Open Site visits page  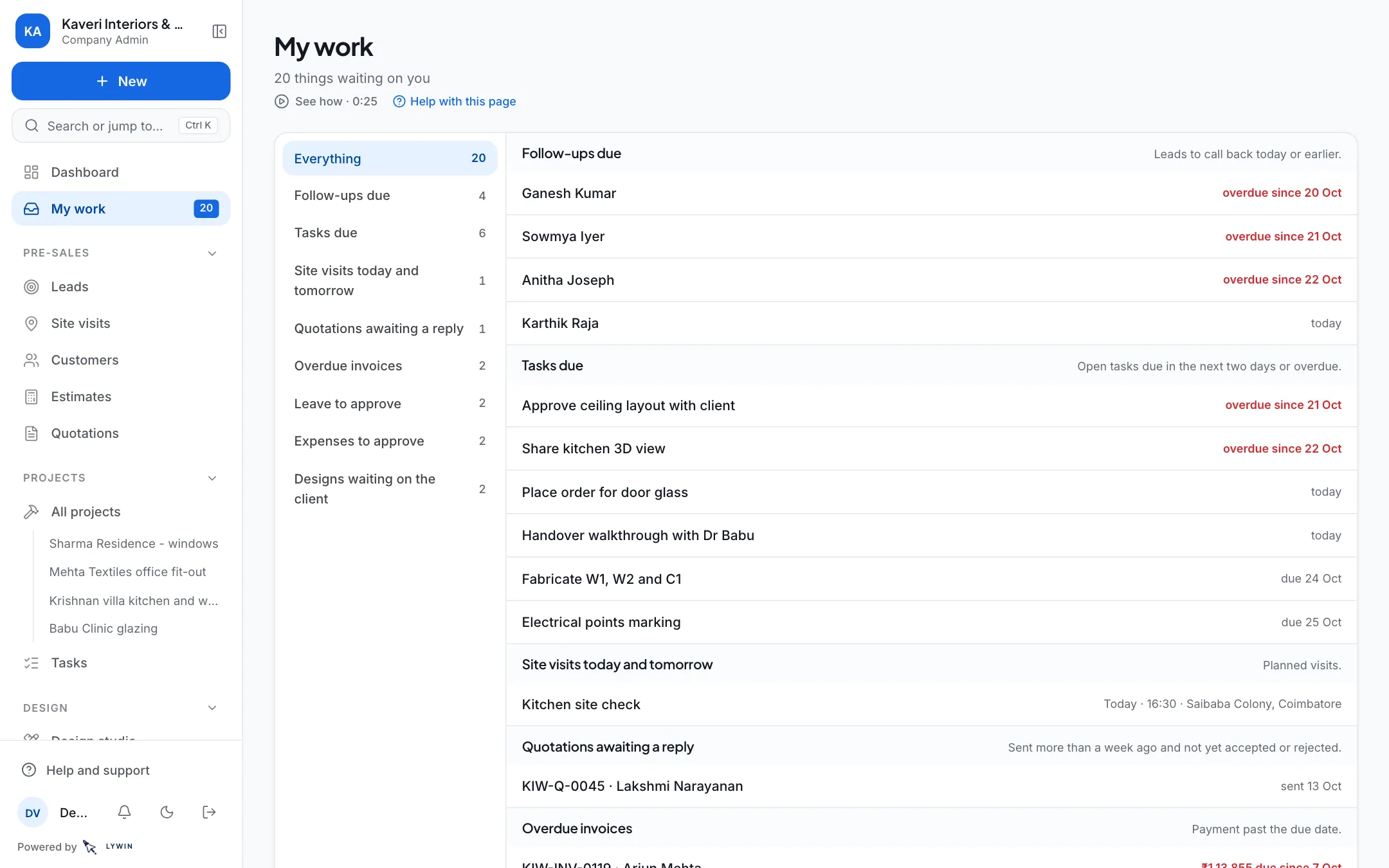121,323
